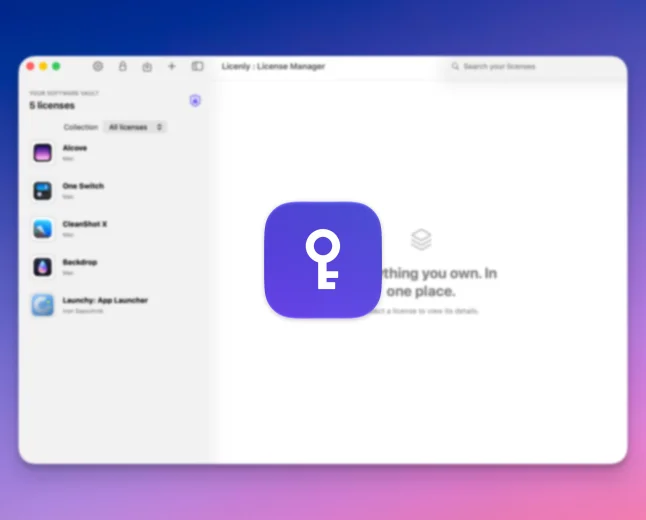Toggle the sidebar layout icon

(x=197, y=66)
